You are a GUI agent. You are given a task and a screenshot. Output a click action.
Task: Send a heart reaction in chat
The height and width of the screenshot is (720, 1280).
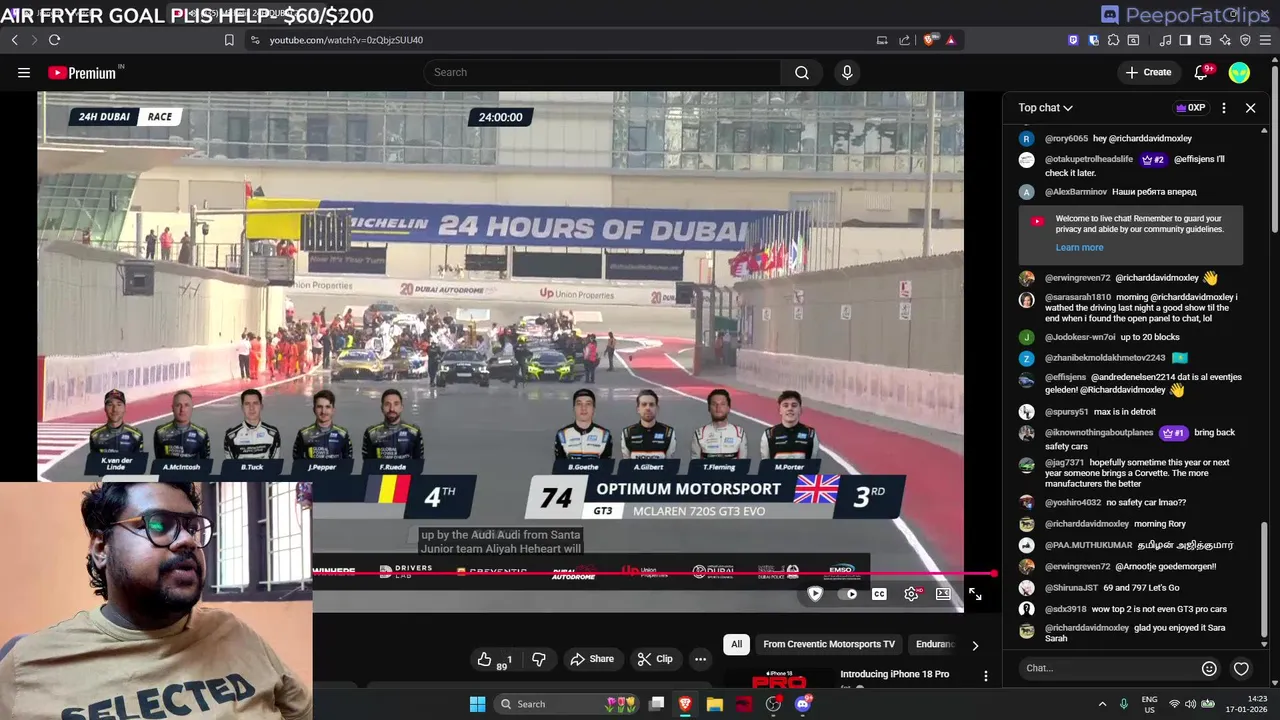(x=1241, y=668)
